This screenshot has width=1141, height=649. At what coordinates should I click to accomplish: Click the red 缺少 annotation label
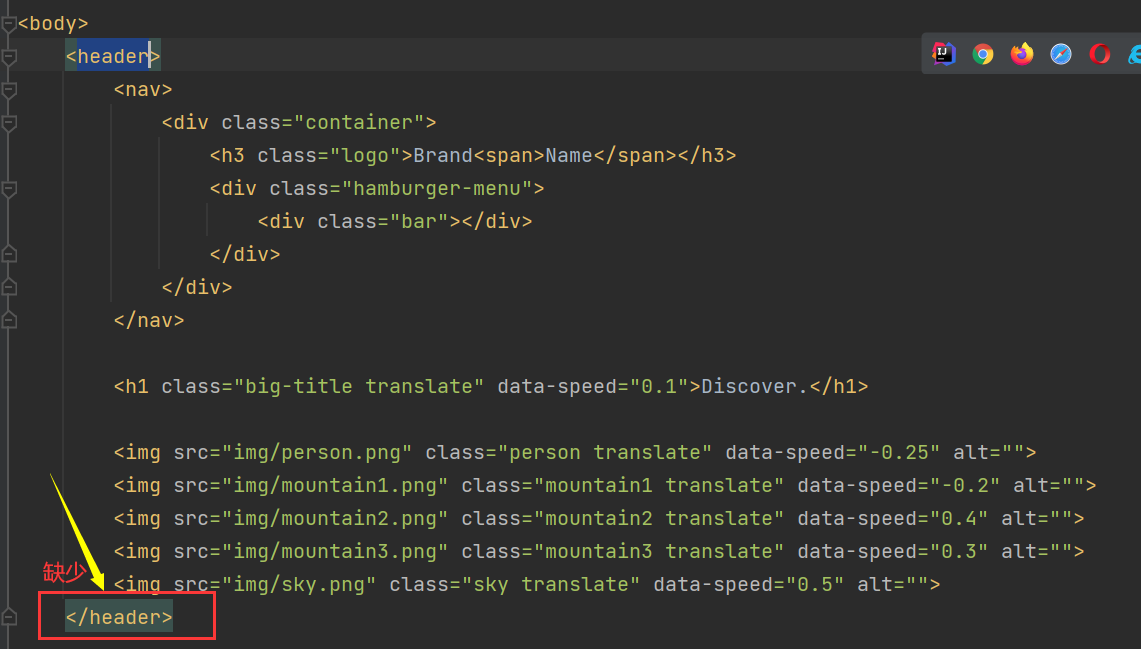point(64,573)
